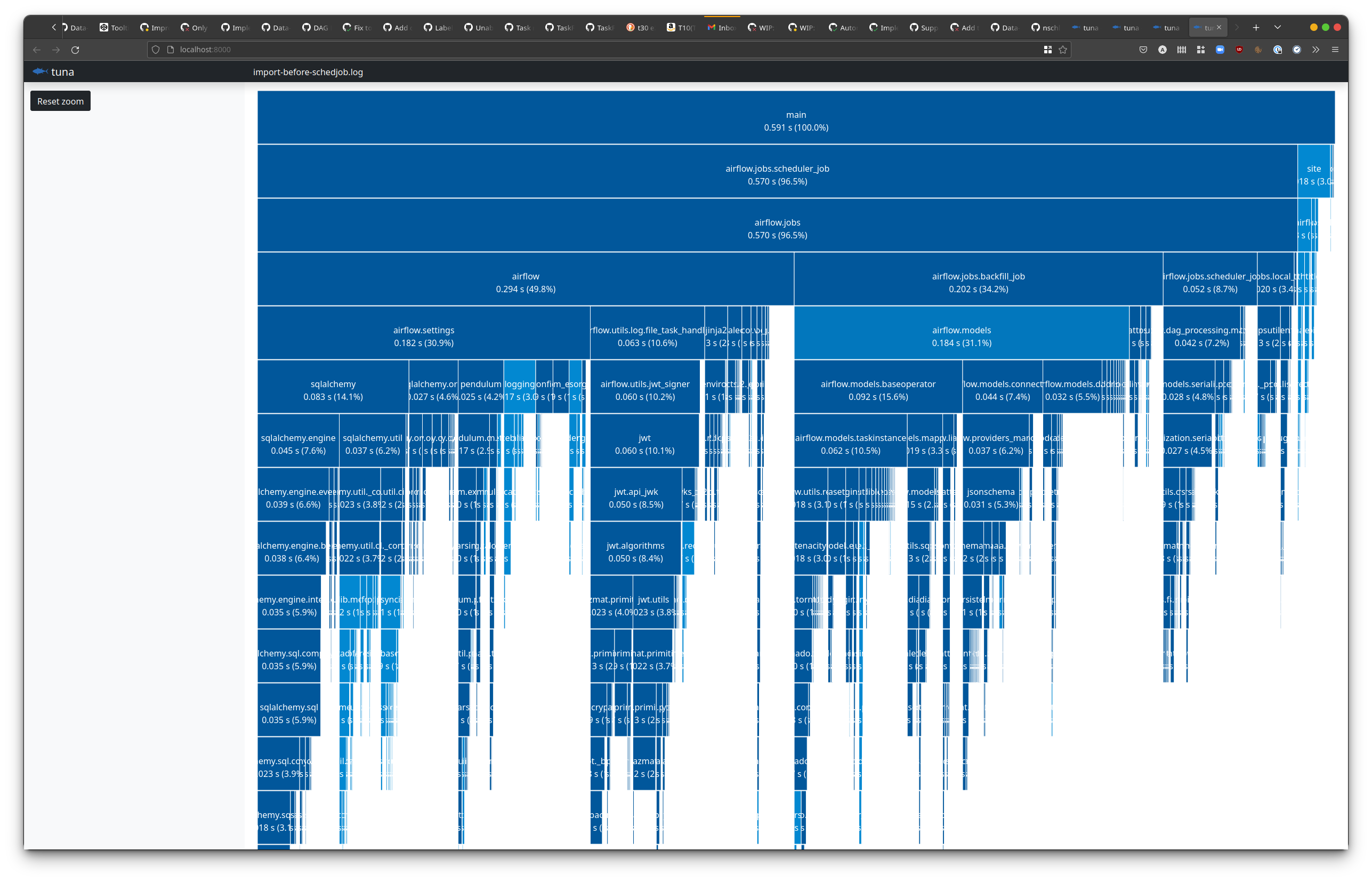1372x882 pixels.
Task: Select the sqlalchemy flame graph block
Action: point(333,390)
